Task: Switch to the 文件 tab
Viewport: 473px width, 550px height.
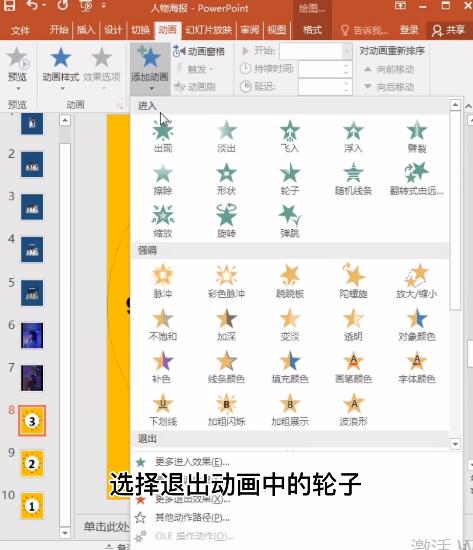Action: pos(20,30)
